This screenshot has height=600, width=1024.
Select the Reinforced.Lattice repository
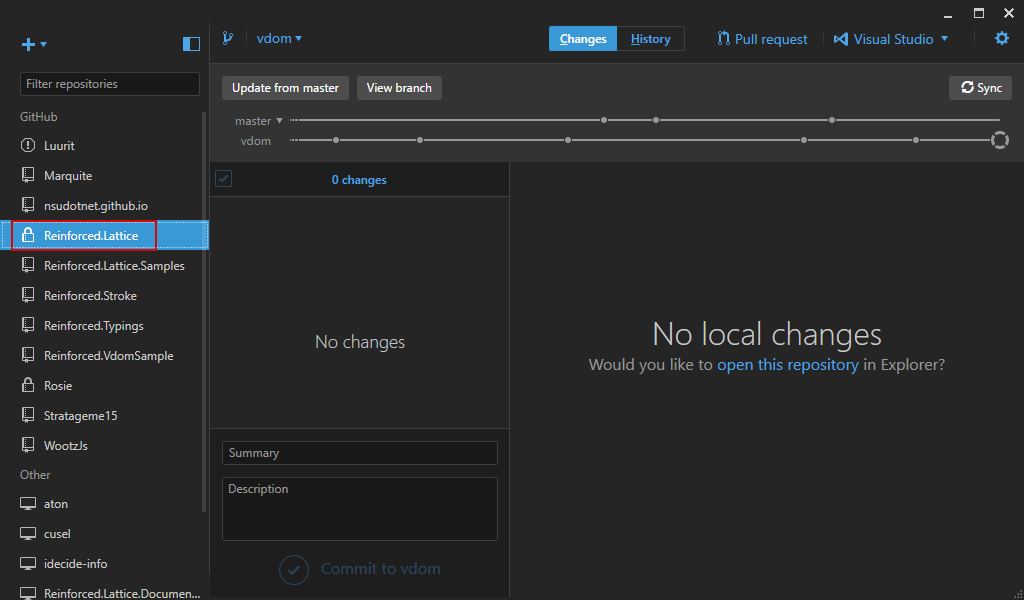click(104, 236)
